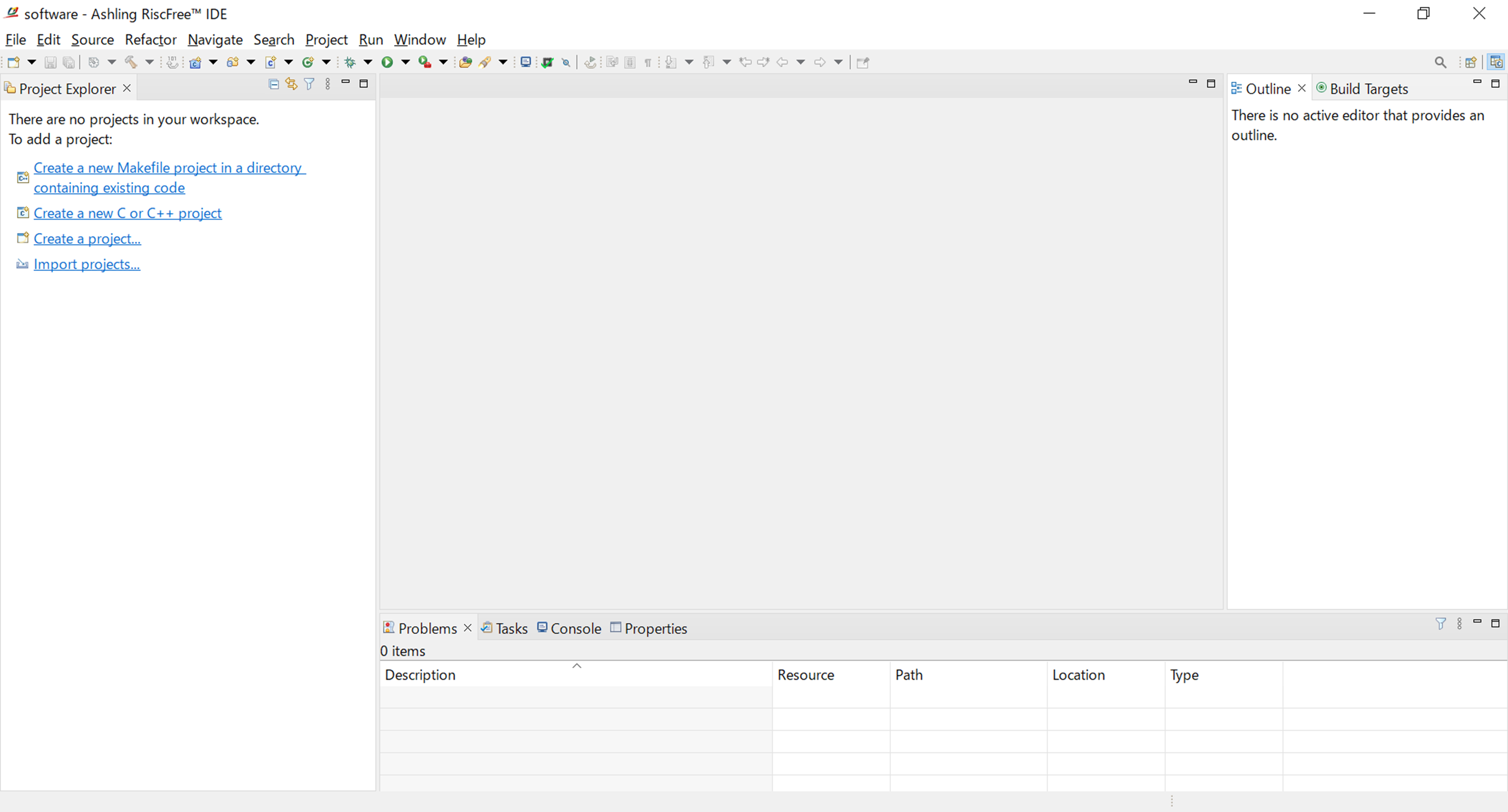Click the Open Terminal monitor icon

pyautogui.click(x=526, y=62)
